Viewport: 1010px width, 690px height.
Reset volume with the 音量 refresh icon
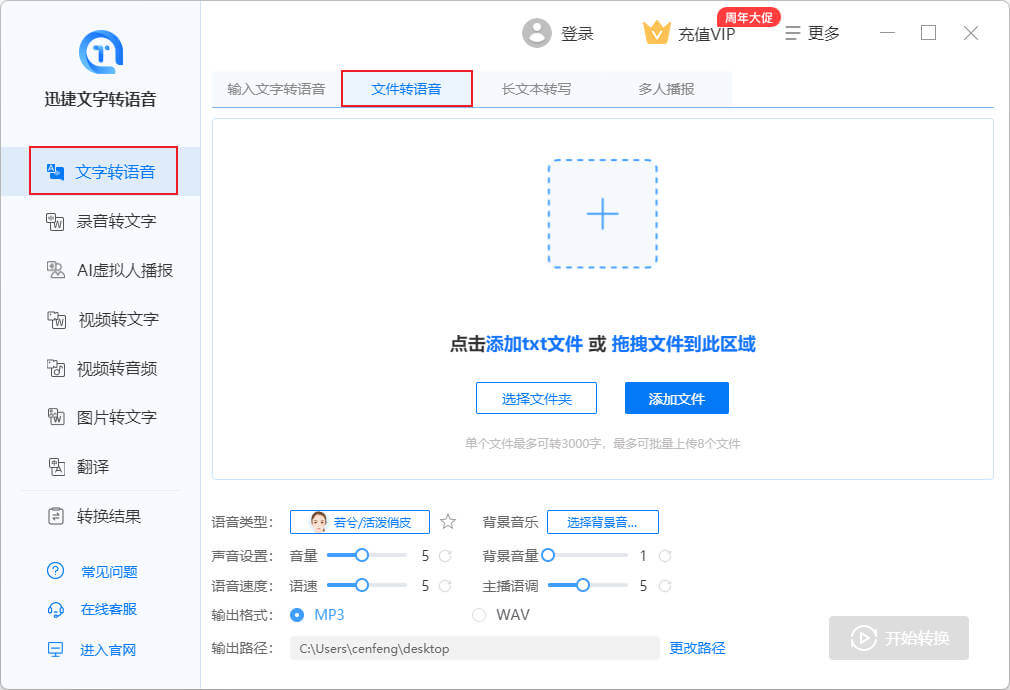tap(445, 556)
